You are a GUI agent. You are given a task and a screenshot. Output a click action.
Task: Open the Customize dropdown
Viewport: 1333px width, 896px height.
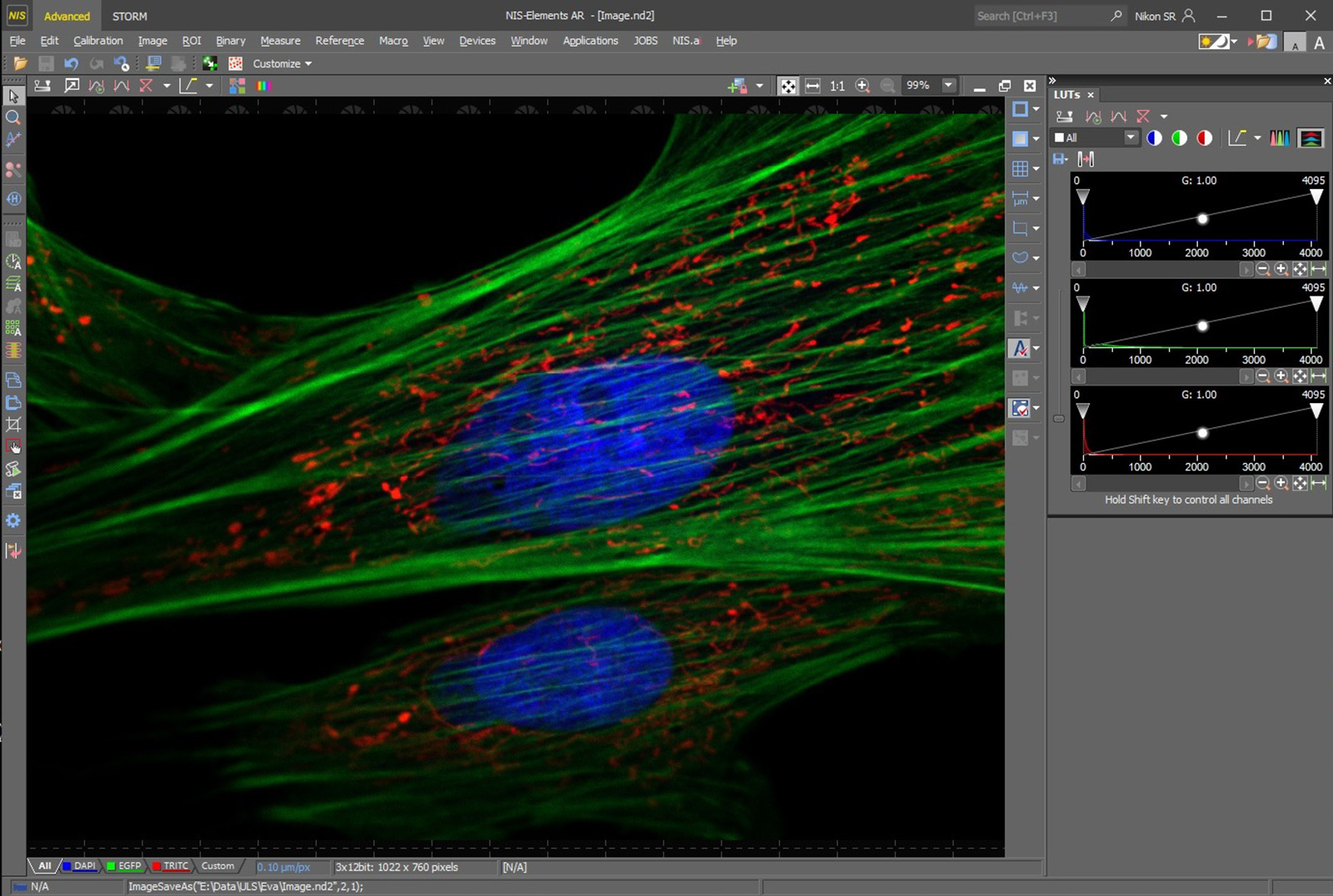[x=282, y=63]
